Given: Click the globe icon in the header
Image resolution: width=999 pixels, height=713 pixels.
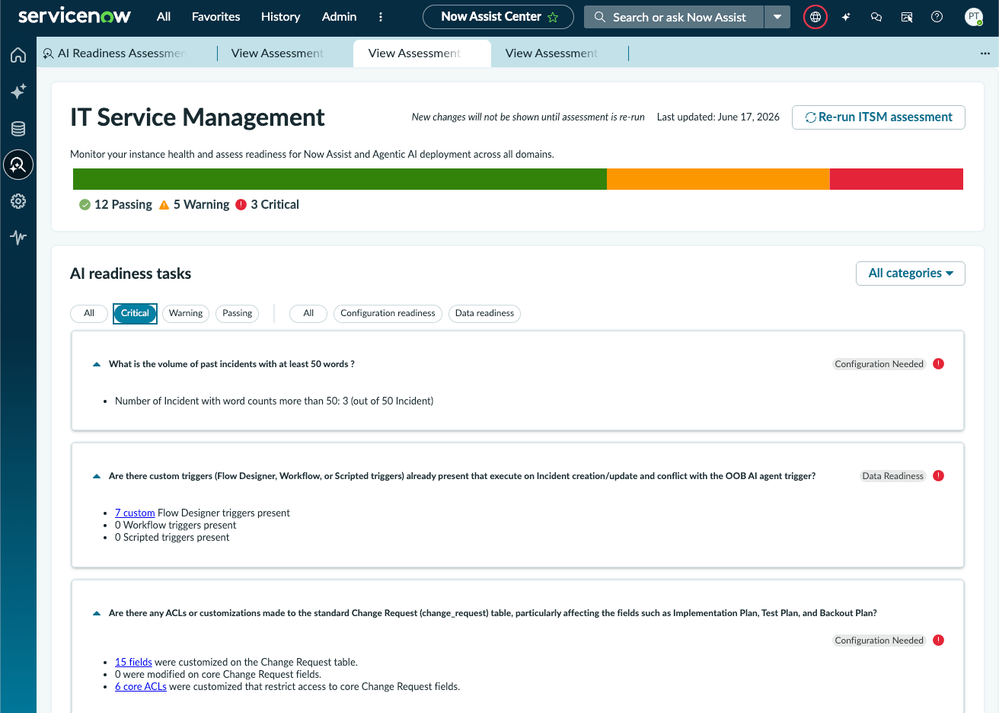Looking at the screenshot, I should tap(815, 17).
